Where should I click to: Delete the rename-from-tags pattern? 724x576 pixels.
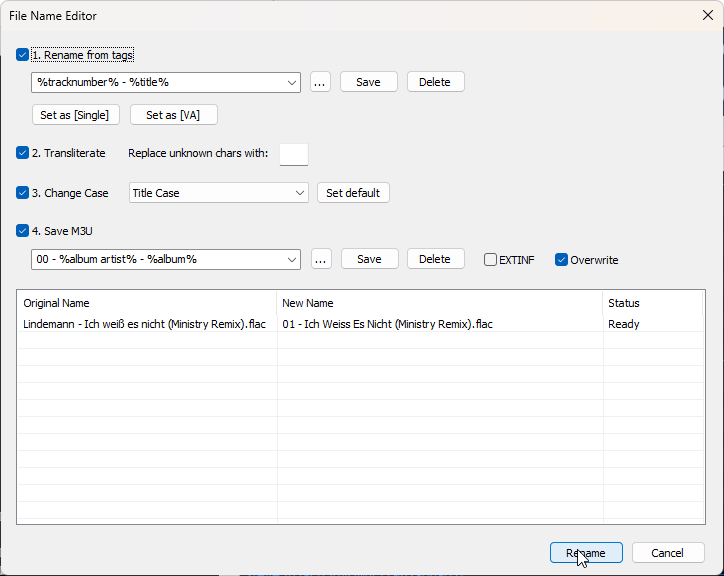click(x=435, y=82)
